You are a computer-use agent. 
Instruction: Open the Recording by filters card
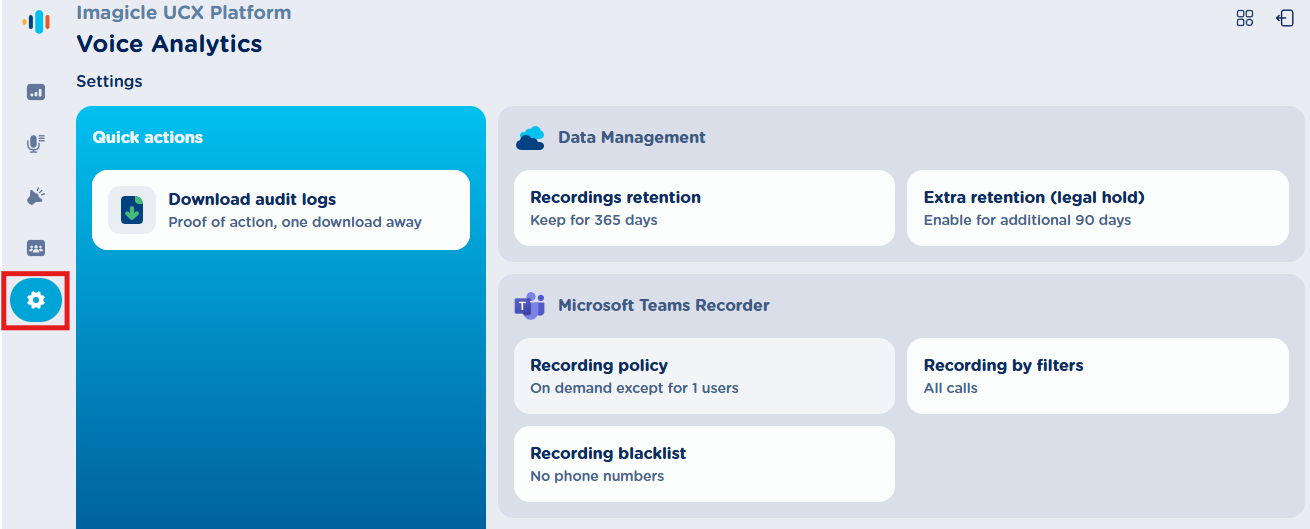1097,376
